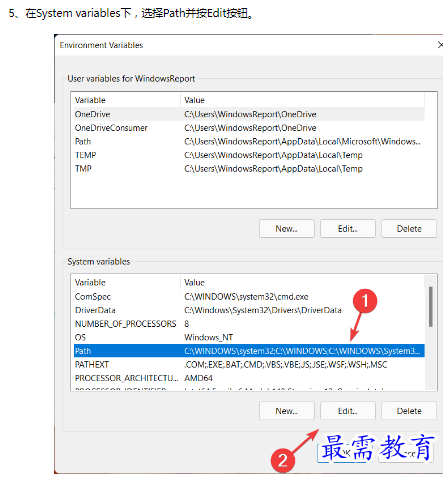Select the TMP user variable

pos(249,169)
